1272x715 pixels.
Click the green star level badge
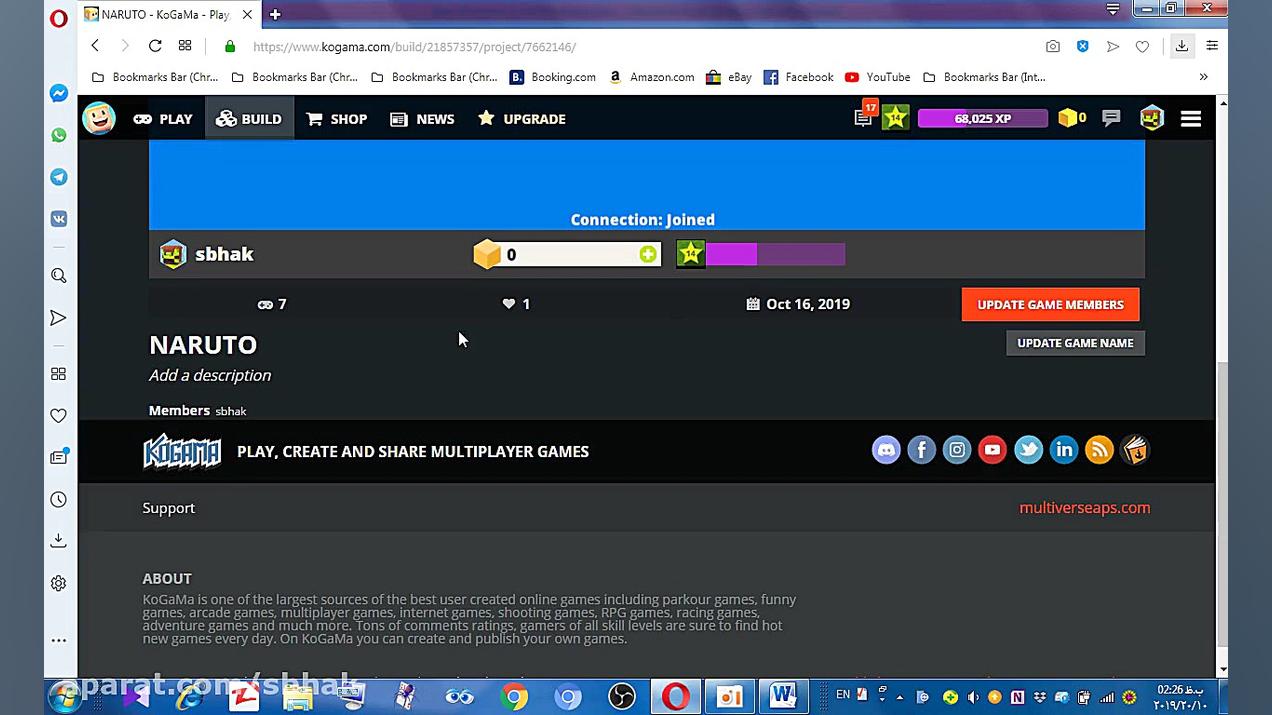(896, 118)
